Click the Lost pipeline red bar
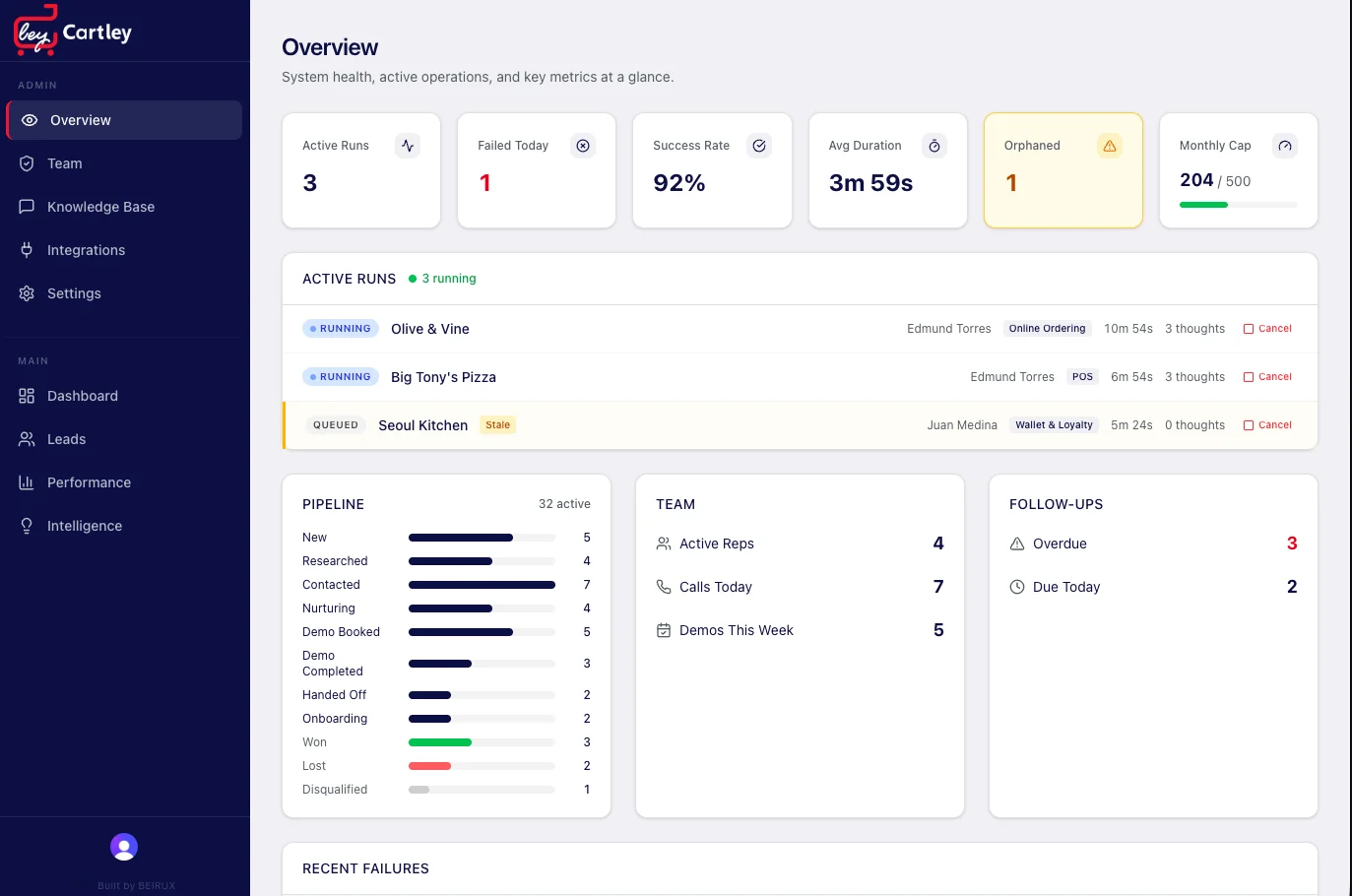Image resolution: width=1352 pixels, height=896 pixels. pyautogui.click(x=429, y=766)
